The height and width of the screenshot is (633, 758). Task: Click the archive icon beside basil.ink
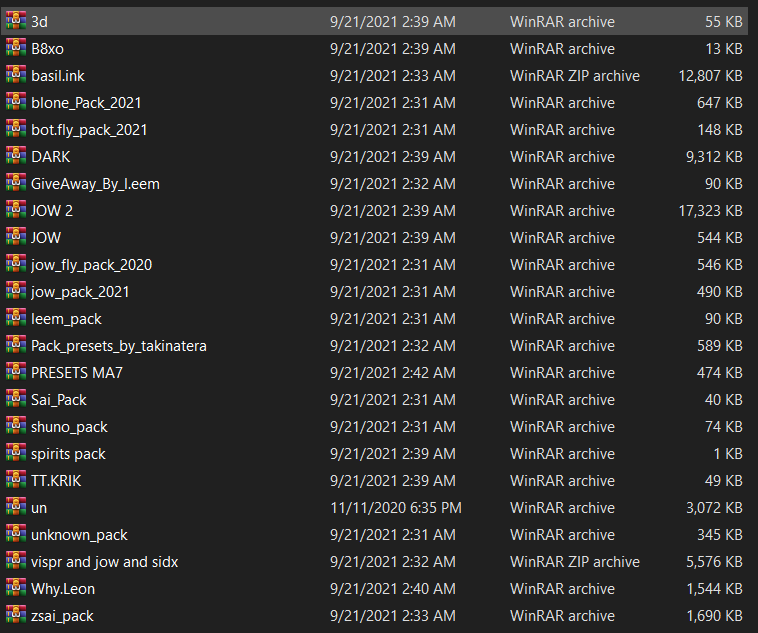click(x=16, y=75)
